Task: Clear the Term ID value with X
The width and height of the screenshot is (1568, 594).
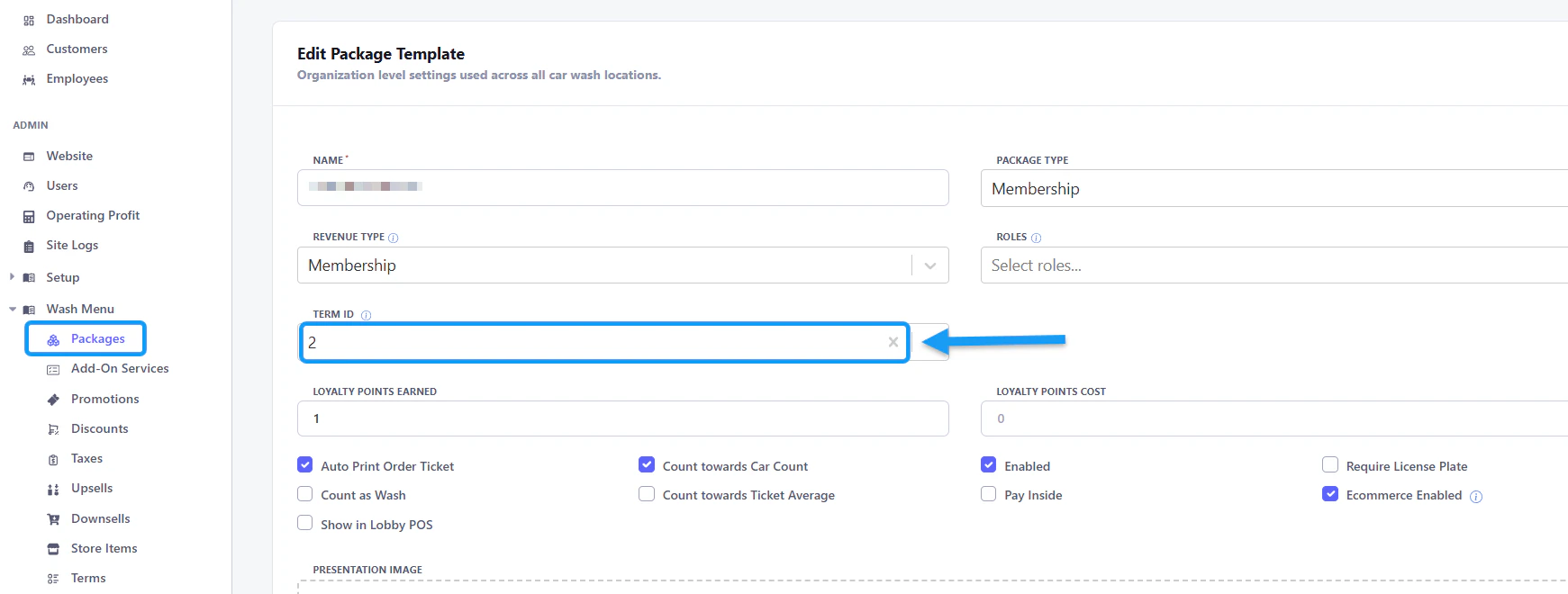Action: coord(893,342)
